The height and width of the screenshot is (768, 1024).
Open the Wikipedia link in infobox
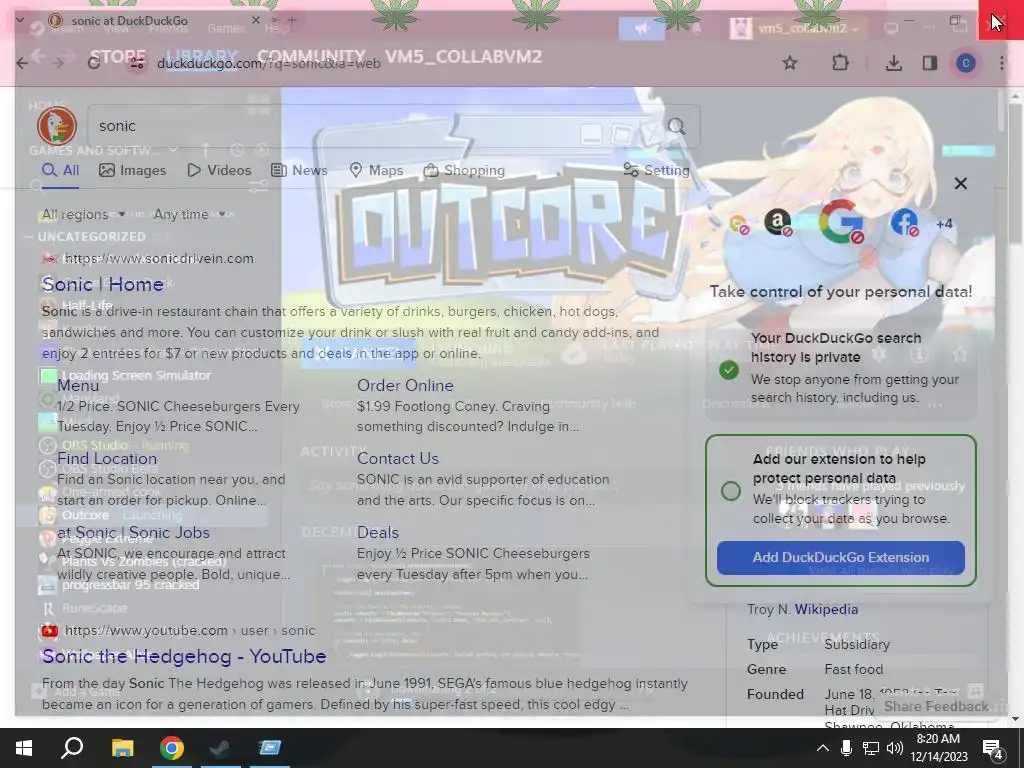tap(826, 609)
